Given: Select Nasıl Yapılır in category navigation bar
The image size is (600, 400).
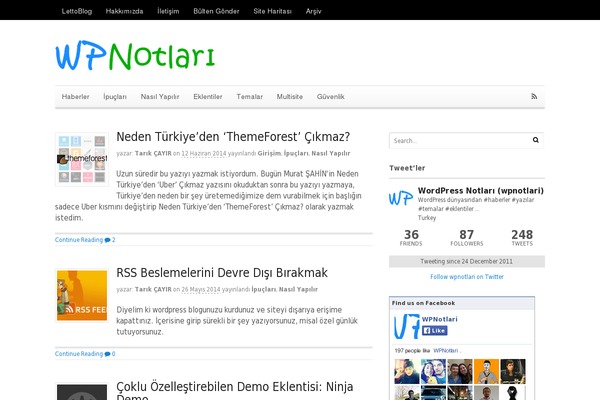Looking at the screenshot, I should [x=160, y=97].
